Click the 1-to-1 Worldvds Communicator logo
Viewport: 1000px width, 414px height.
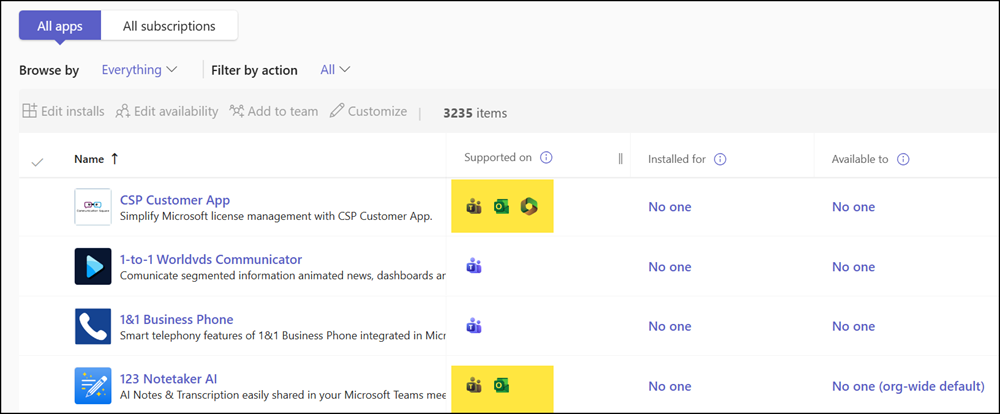93,266
